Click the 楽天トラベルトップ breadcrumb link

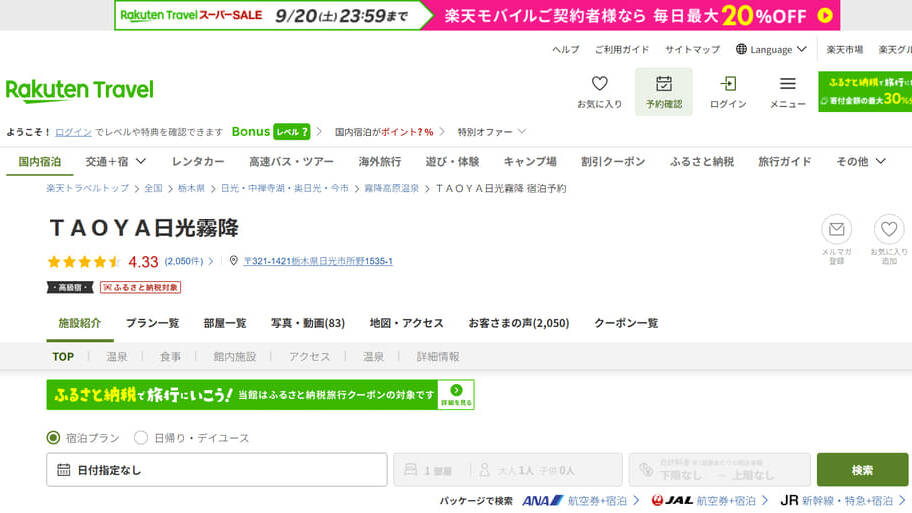click(88, 188)
